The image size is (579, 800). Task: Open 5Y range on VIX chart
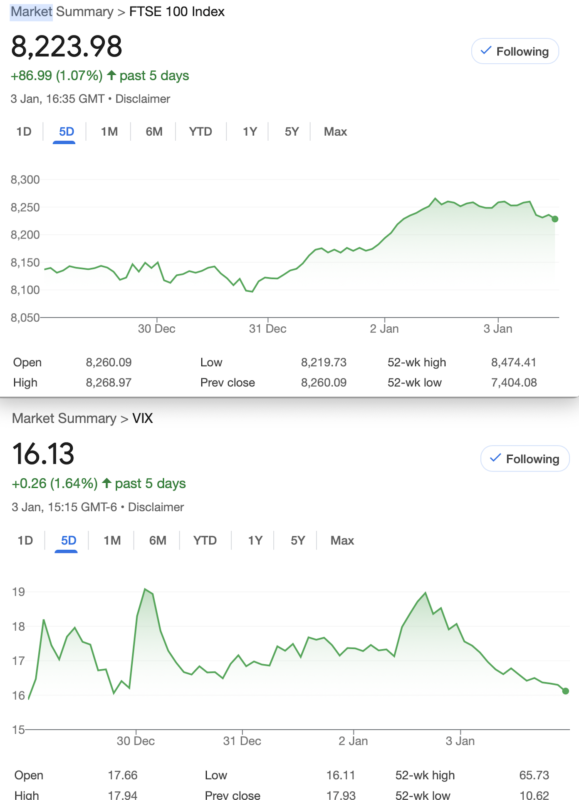click(x=298, y=540)
